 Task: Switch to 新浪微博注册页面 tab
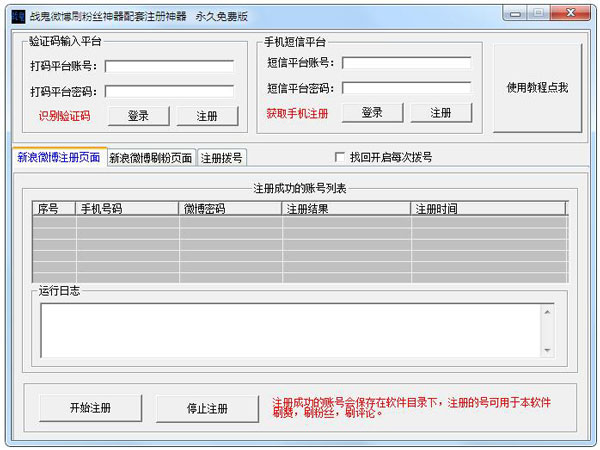click(59, 157)
